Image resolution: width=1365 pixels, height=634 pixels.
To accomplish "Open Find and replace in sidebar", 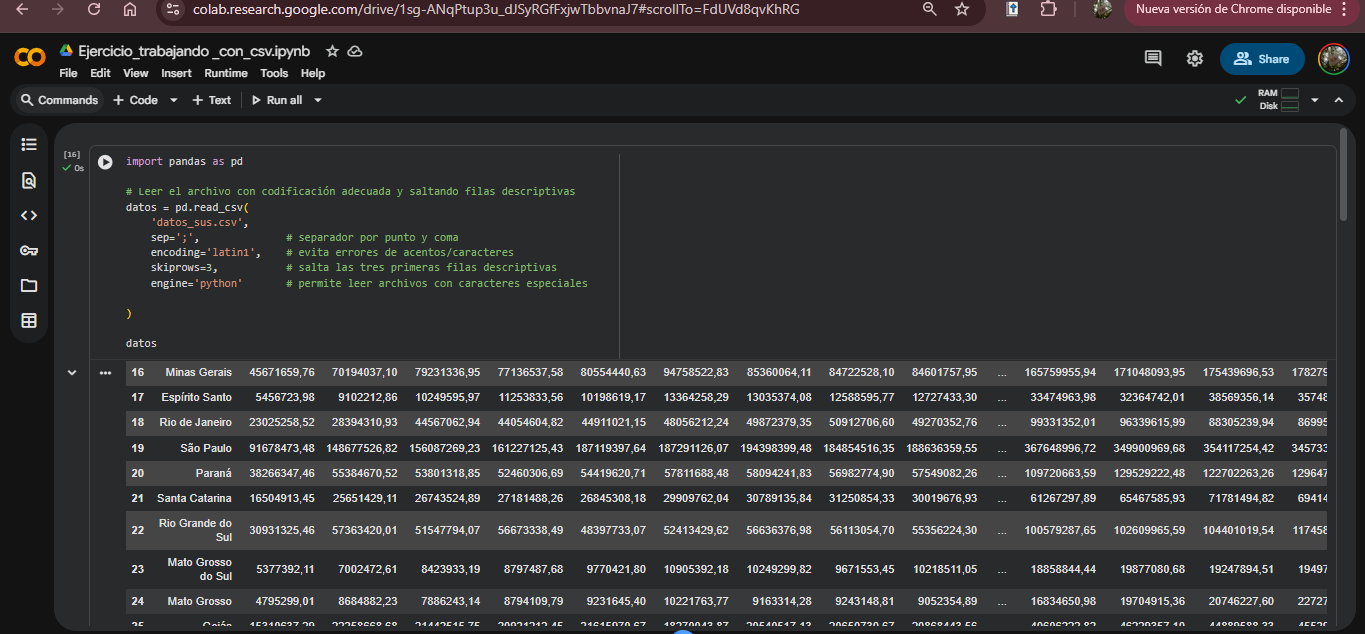I will click(x=29, y=180).
